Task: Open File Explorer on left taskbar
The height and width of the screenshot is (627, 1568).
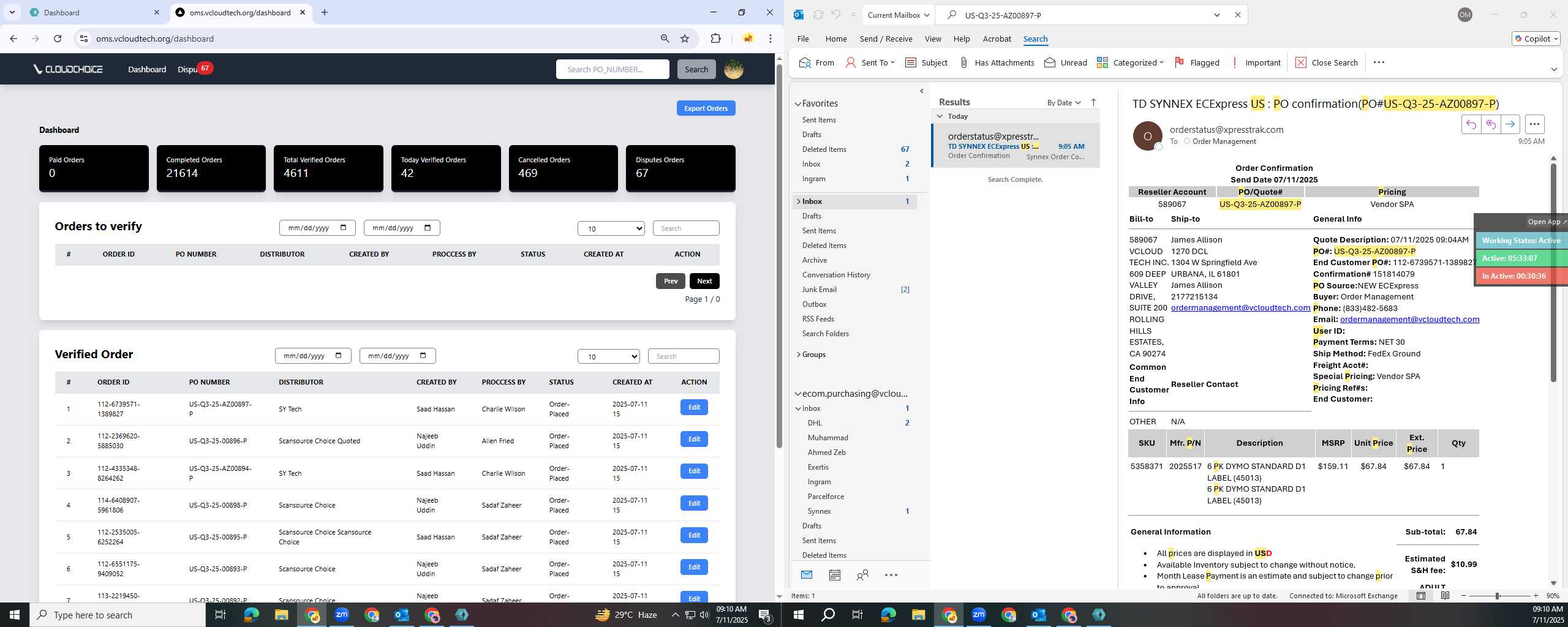Action: (x=281, y=615)
